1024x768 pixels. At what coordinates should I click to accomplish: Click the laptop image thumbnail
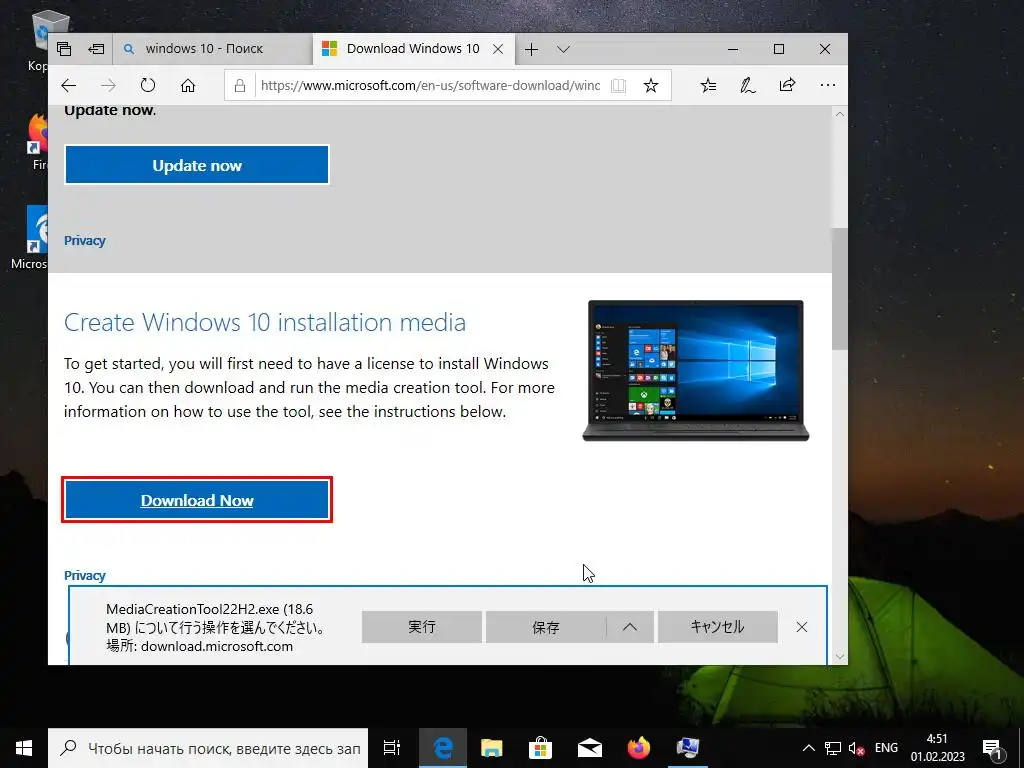coord(696,370)
